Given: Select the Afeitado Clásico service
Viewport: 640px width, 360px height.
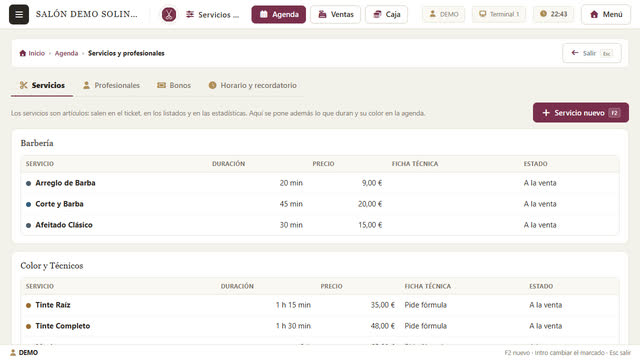Looking at the screenshot, I should pyautogui.click(x=64, y=225).
